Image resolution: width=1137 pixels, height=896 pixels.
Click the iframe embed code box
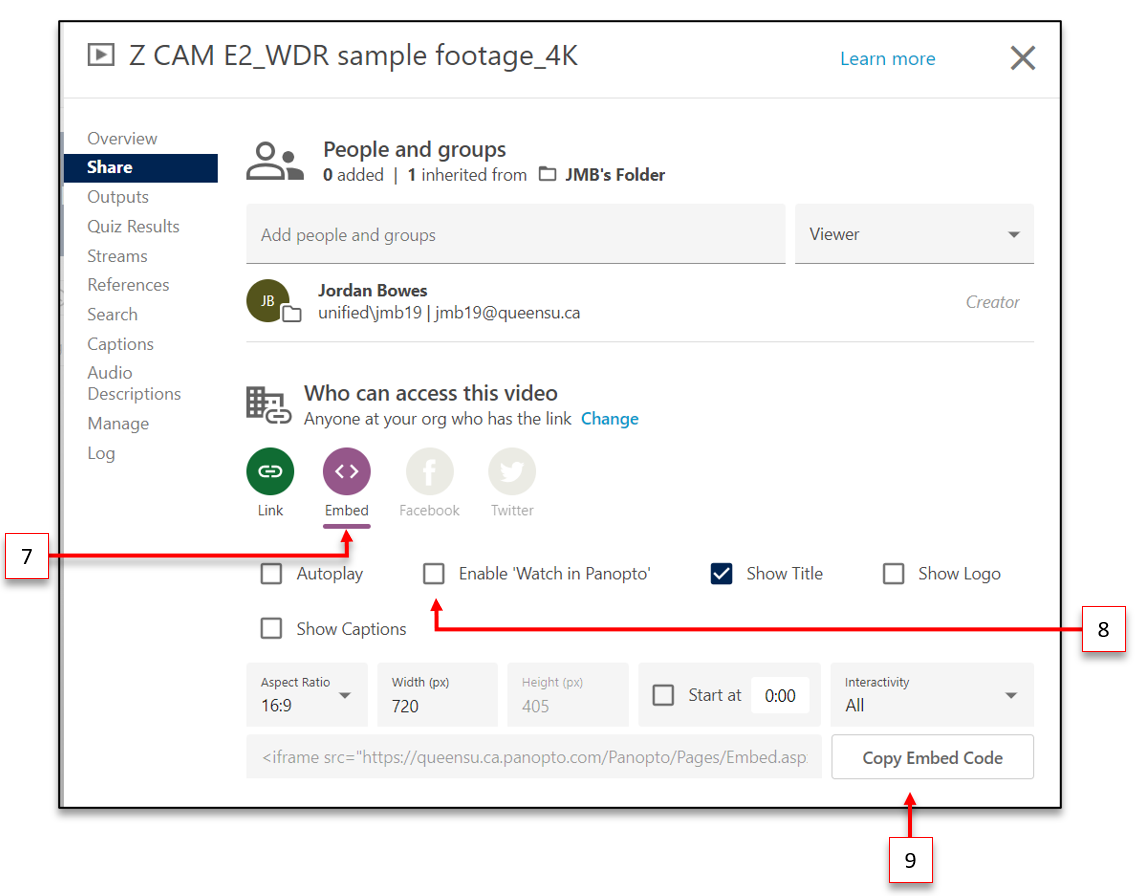(534, 757)
